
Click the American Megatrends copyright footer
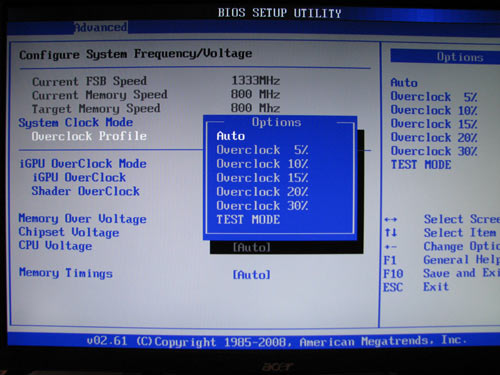tap(277, 341)
